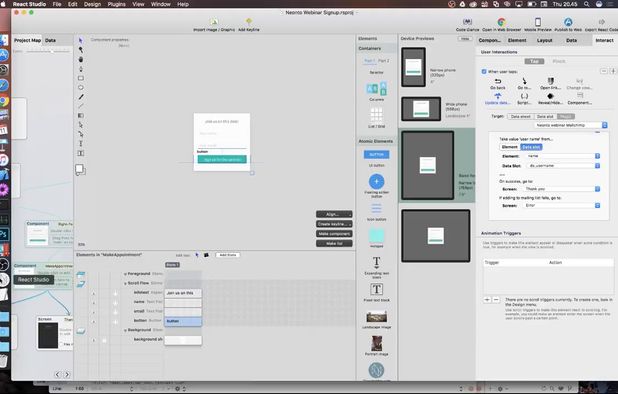The image size is (618, 394).
Task: Open the Element 'name' dropdown
Action: pos(563,156)
